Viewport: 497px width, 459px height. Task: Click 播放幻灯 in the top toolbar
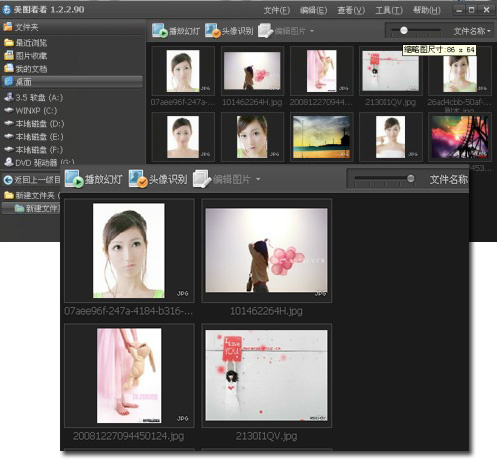176,31
